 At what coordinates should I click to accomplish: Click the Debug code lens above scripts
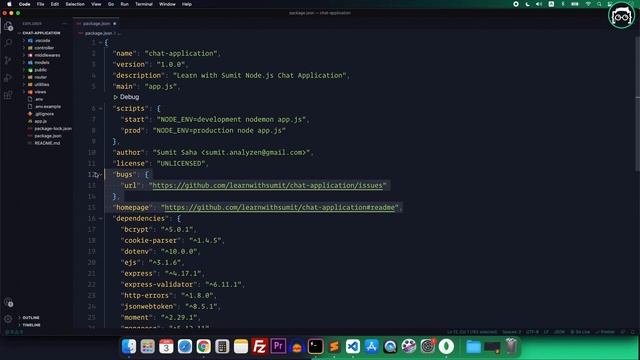click(x=127, y=97)
